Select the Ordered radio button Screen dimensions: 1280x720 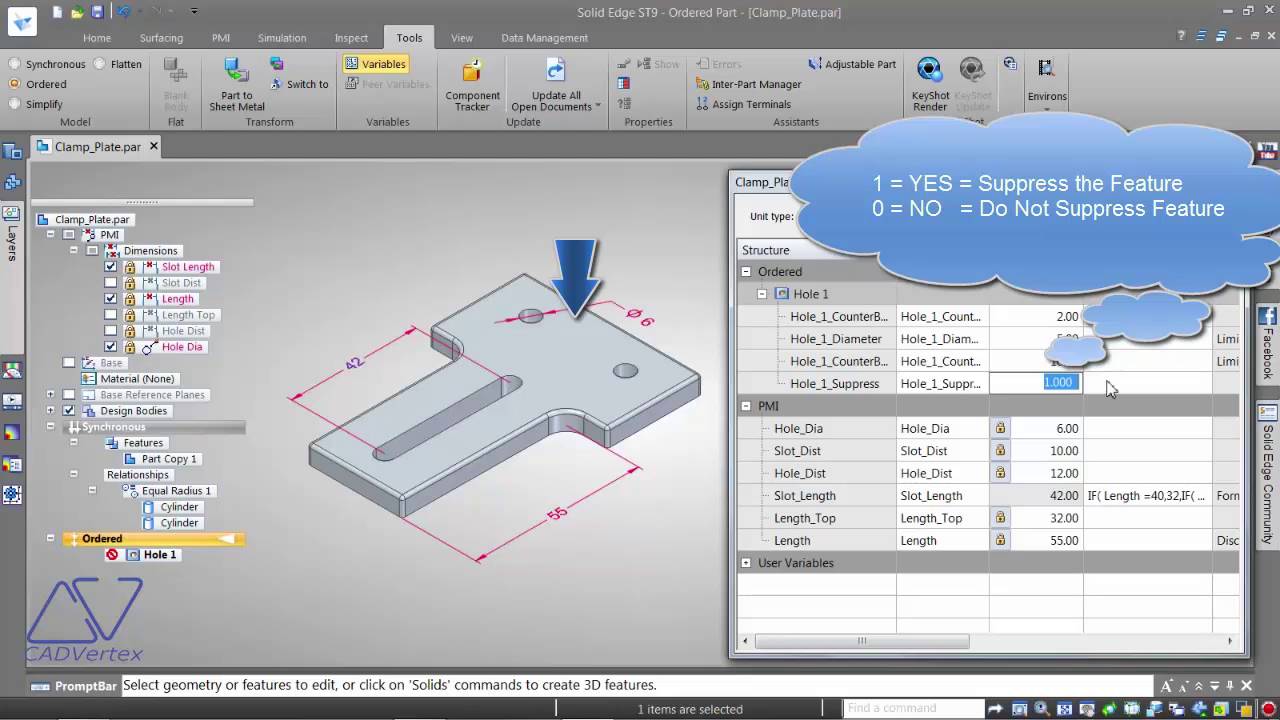point(14,84)
